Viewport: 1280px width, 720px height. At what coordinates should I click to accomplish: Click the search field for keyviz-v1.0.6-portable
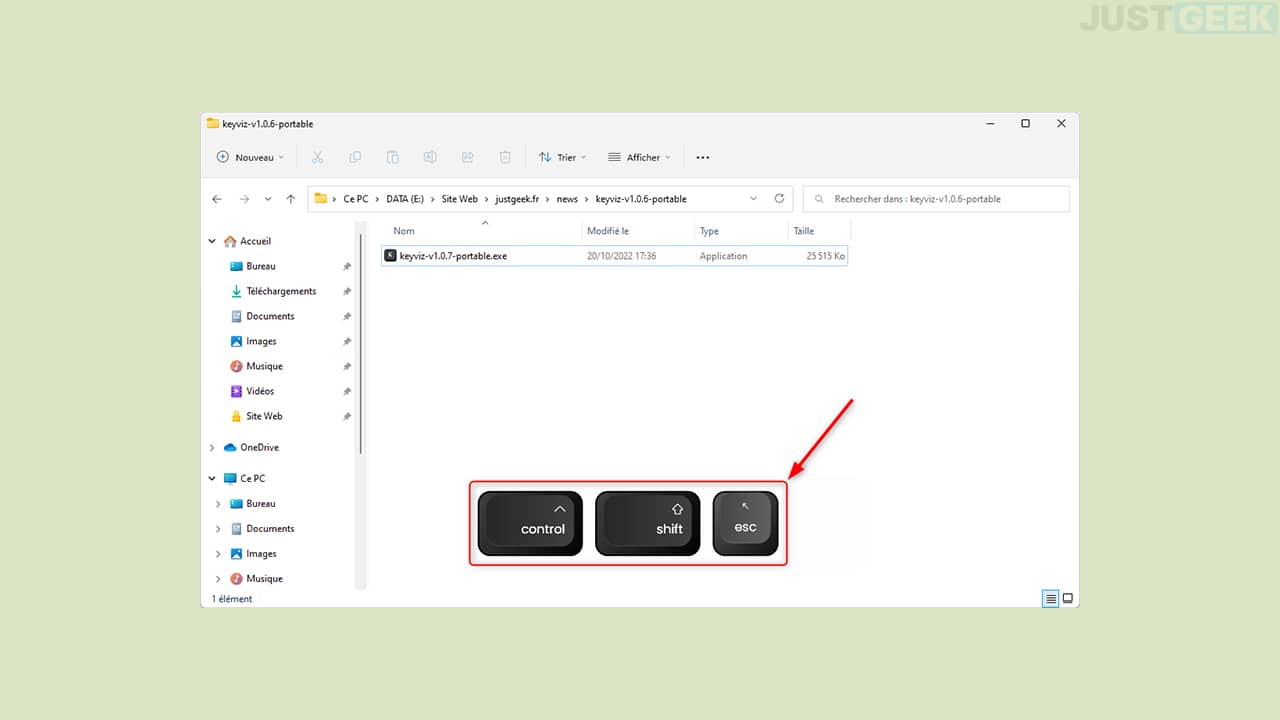point(937,199)
